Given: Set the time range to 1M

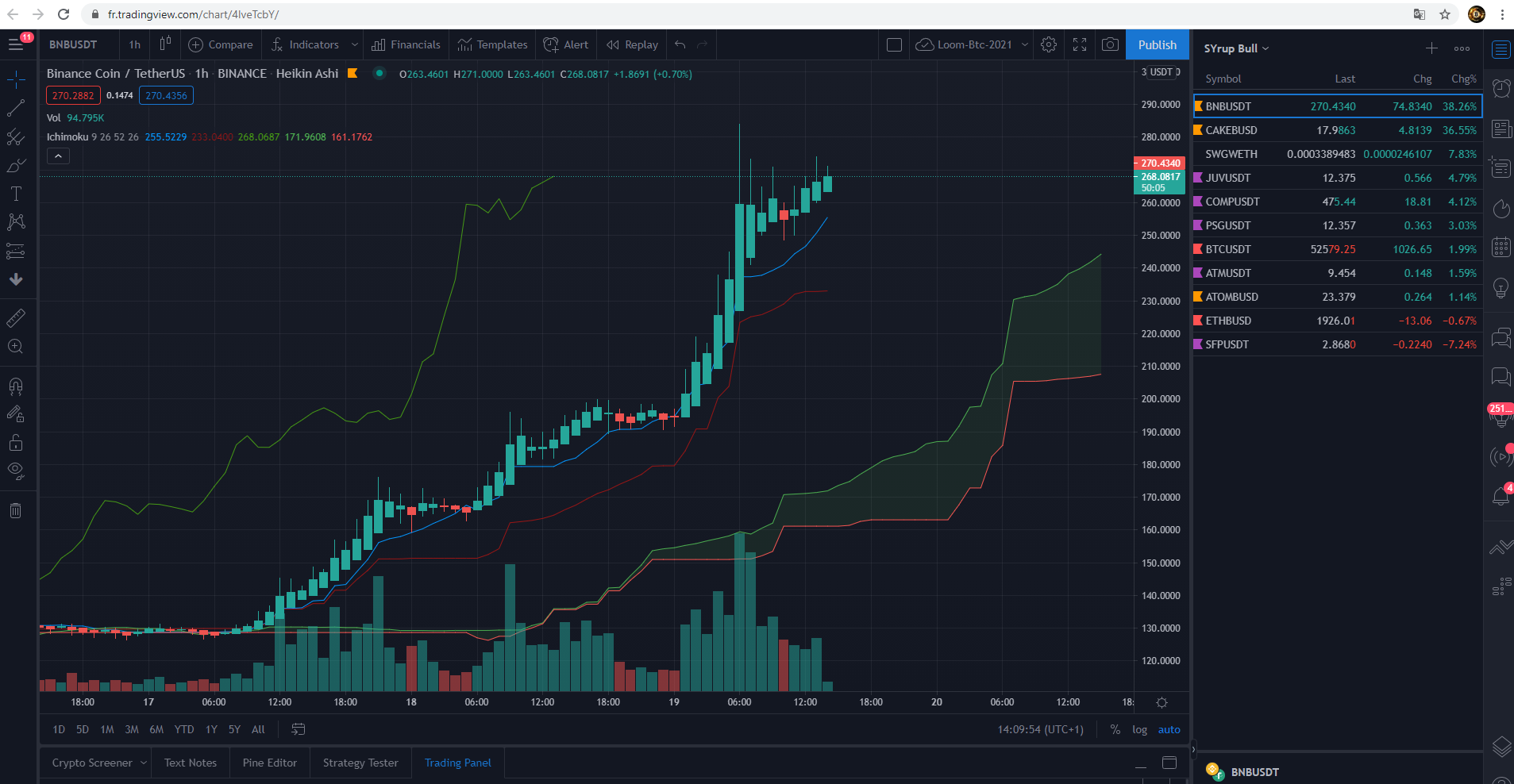Looking at the screenshot, I should point(107,729).
